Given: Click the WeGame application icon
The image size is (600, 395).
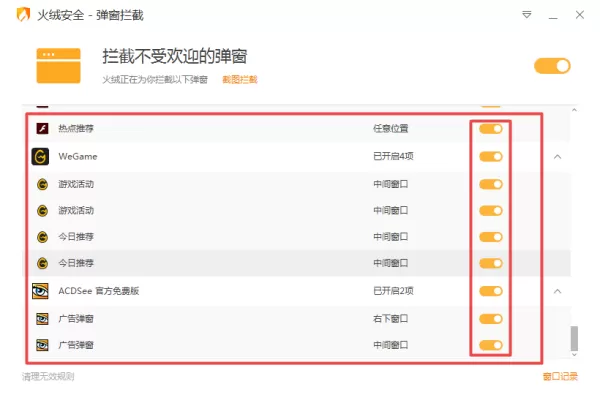Looking at the screenshot, I should (x=40, y=156).
